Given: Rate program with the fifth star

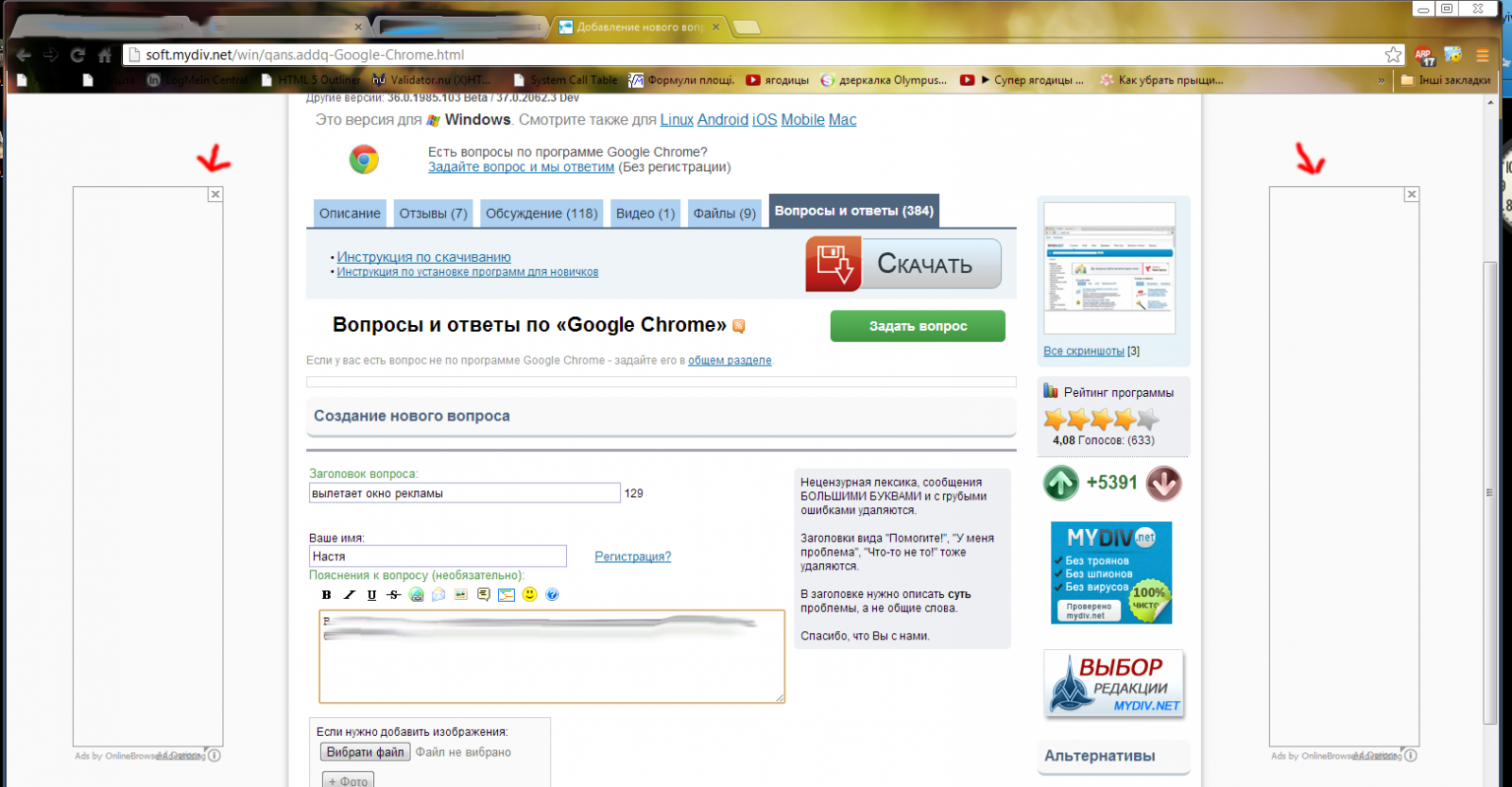Looking at the screenshot, I should point(1147,419).
